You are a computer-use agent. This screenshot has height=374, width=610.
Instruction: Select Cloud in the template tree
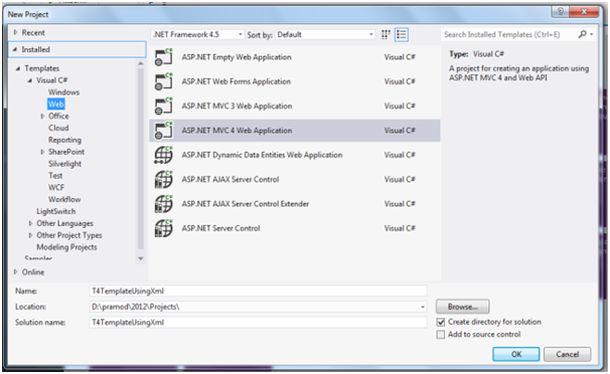click(x=58, y=128)
